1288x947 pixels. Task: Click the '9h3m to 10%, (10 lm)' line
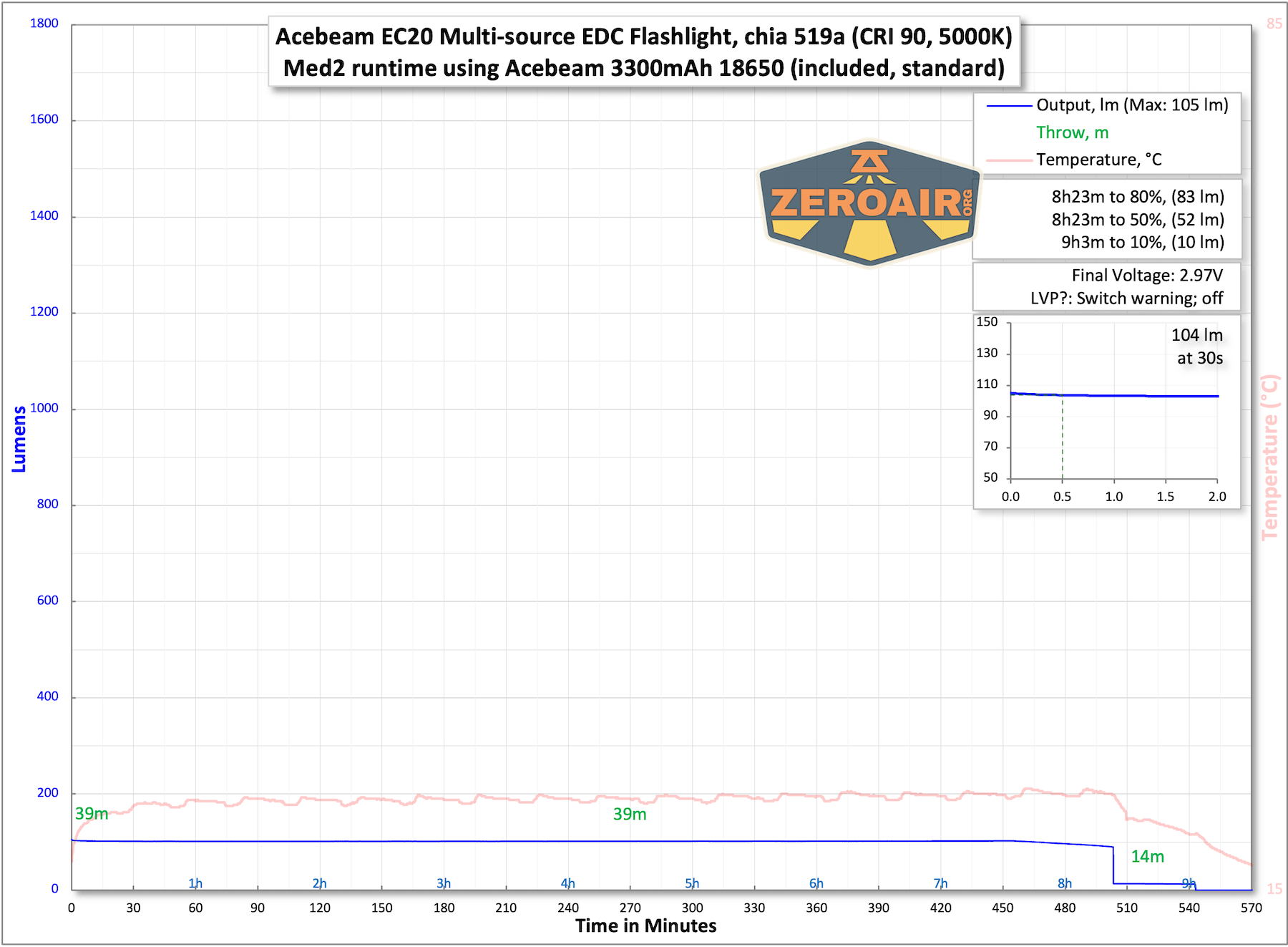(x=1142, y=243)
